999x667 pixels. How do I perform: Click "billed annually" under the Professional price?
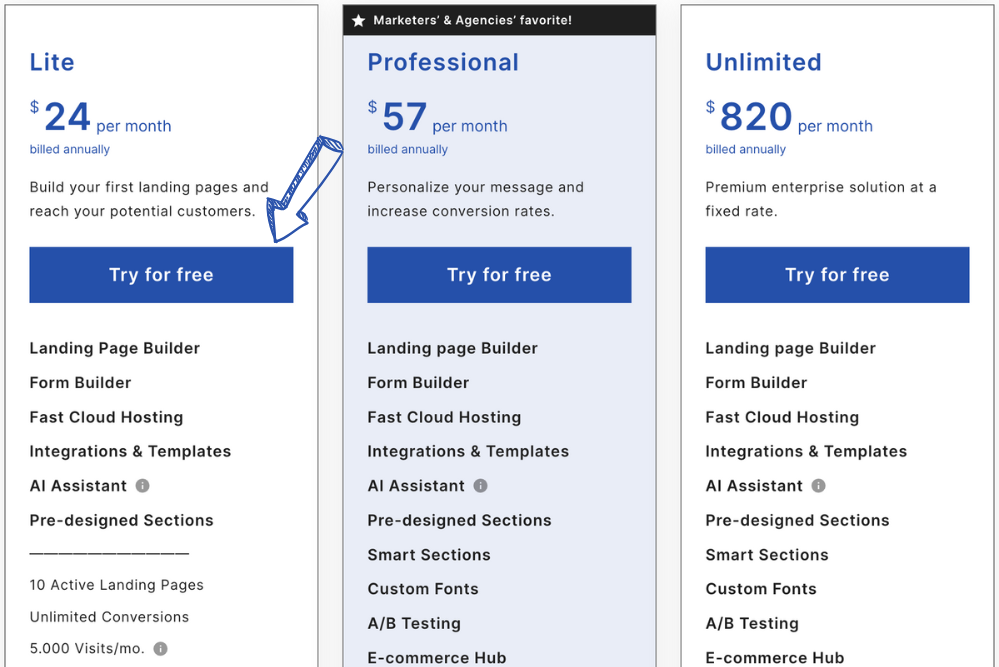click(x=408, y=149)
